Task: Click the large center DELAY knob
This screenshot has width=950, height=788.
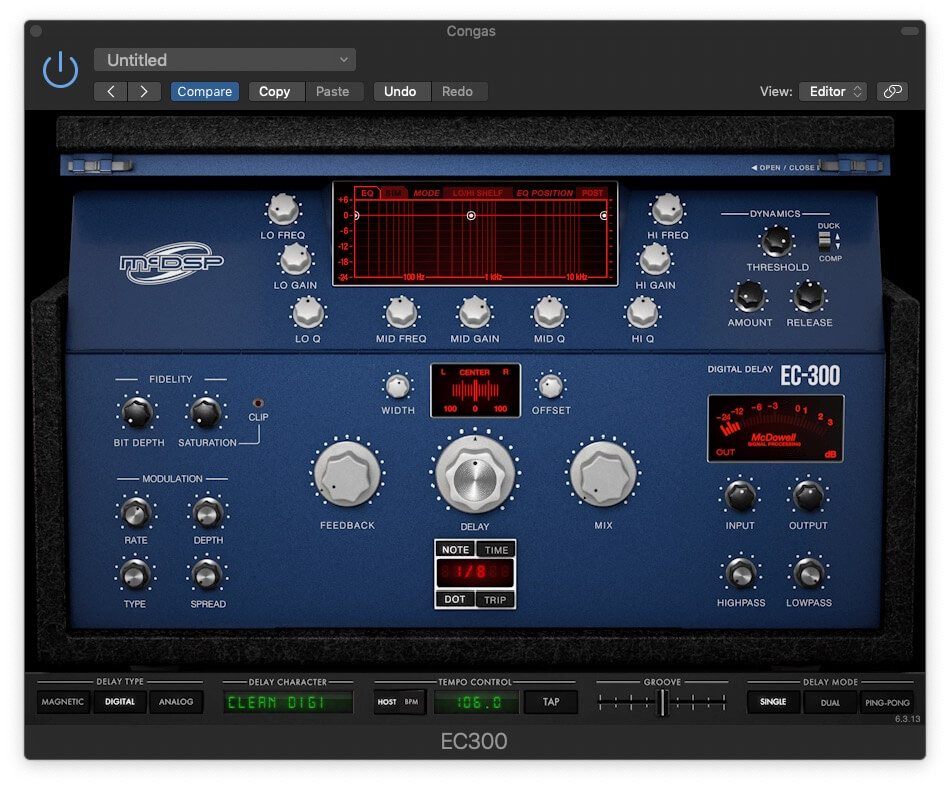Action: [x=475, y=475]
